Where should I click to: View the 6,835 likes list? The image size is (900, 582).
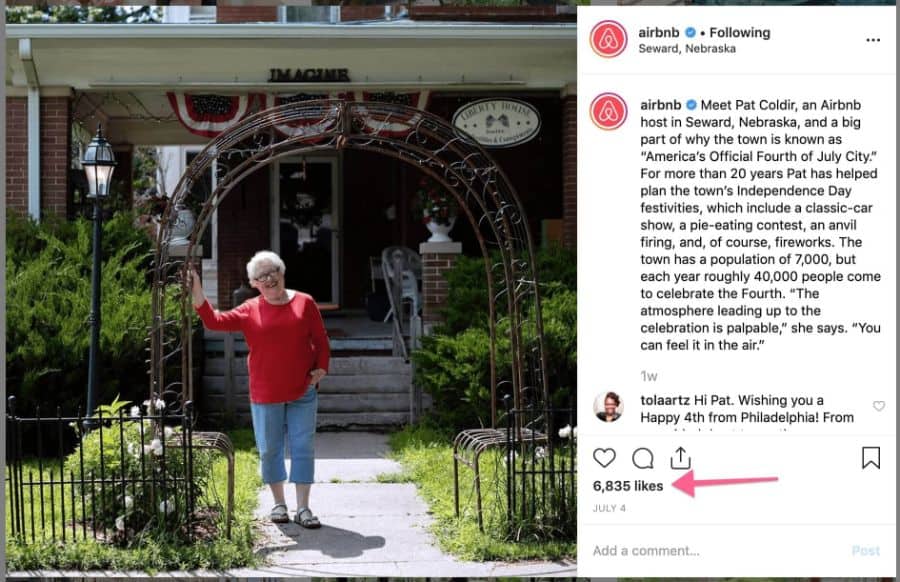(627, 486)
